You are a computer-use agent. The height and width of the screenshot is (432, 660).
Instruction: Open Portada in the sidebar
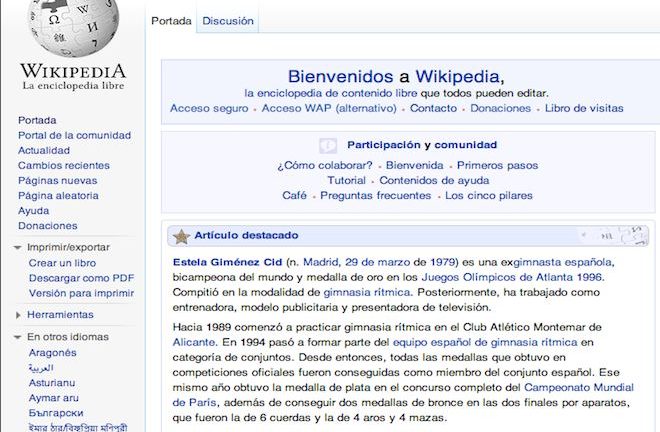click(37, 120)
